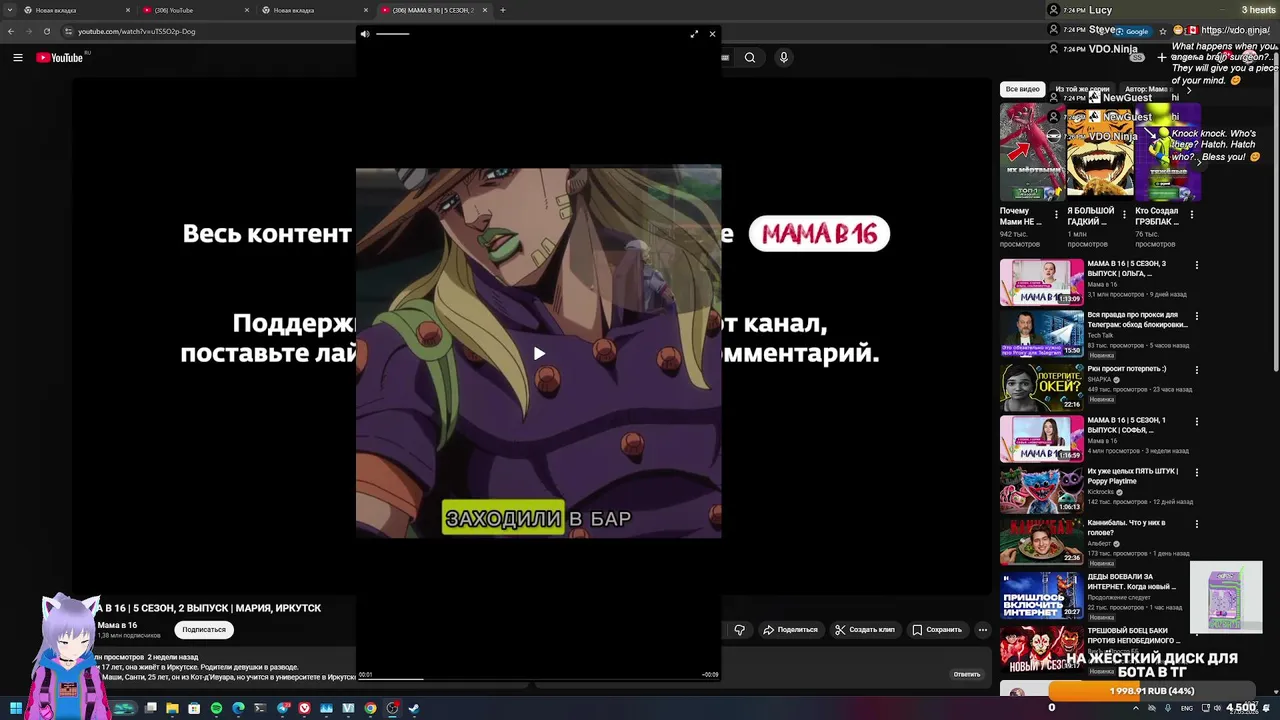The height and width of the screenshot is (720, 1280).
Task: Open a new browser tab
Action: coord(503,10)
